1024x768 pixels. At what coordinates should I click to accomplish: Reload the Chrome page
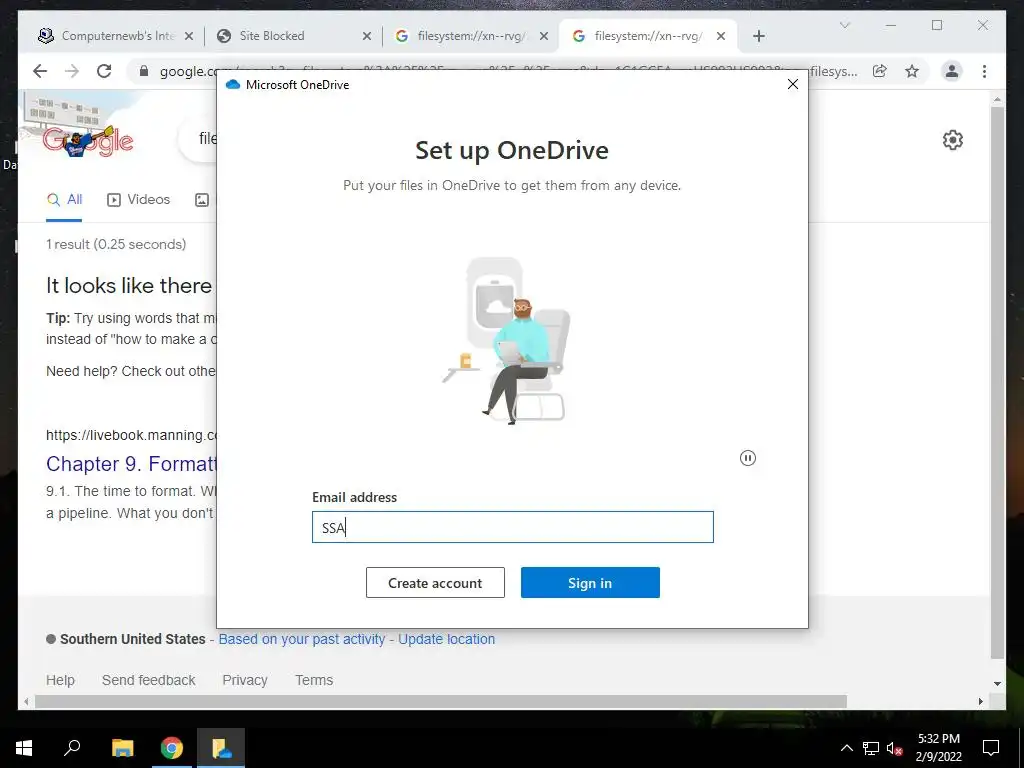[104, 71]
